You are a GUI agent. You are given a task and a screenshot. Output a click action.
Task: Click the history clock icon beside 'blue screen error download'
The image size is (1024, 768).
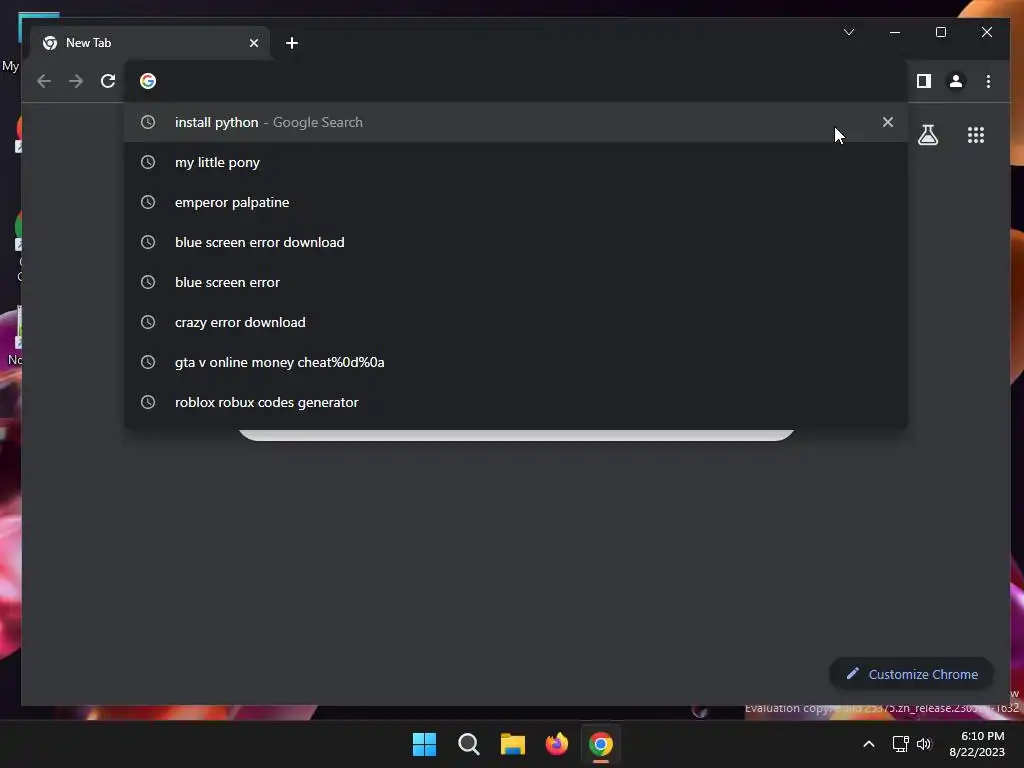(x=148, y=242)
